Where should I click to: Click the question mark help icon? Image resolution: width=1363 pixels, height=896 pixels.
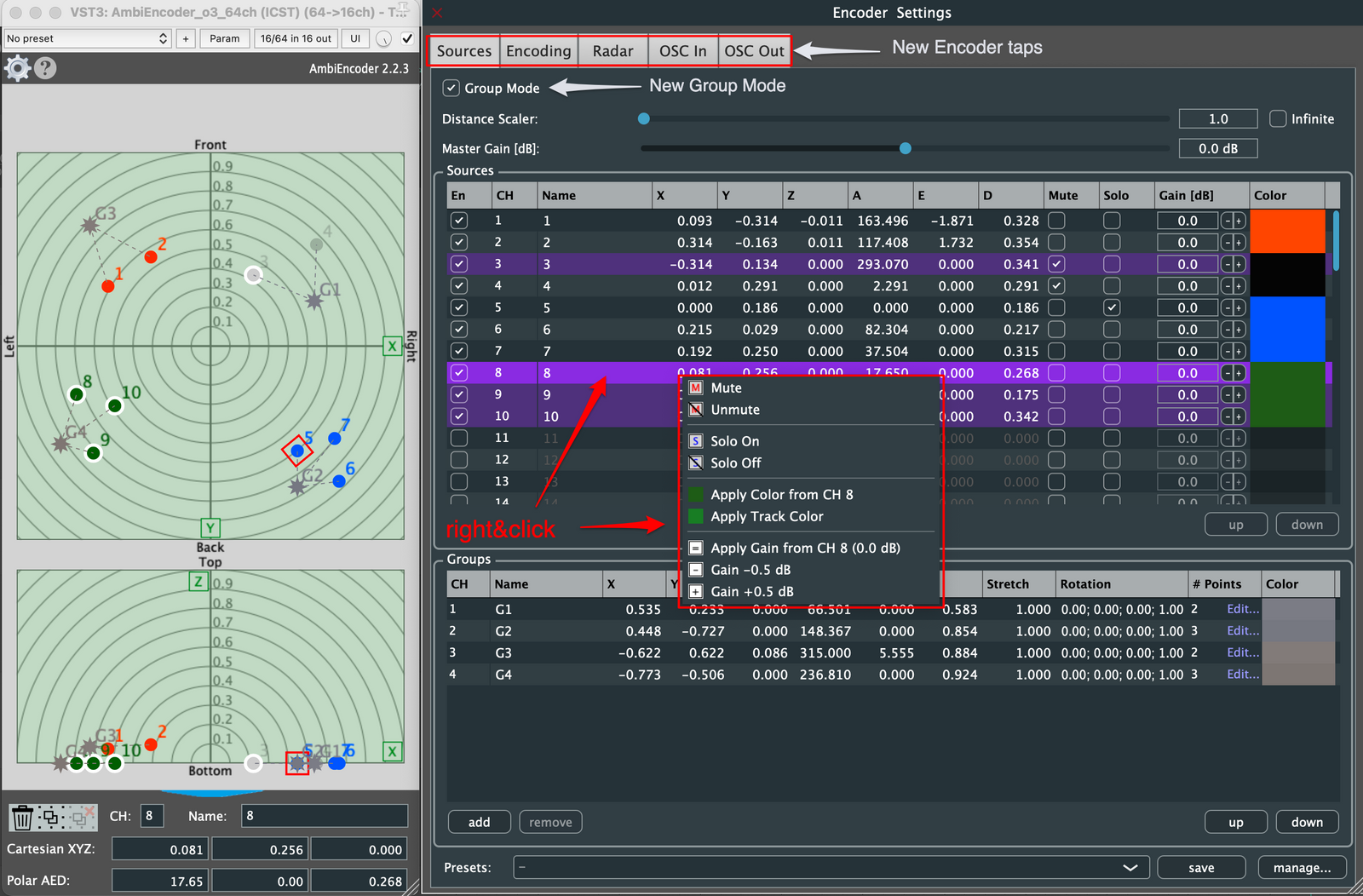tap(46, 68)
